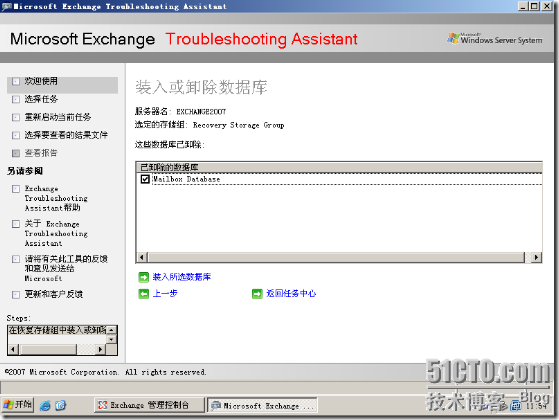The image size is (559, 420).
Task: Click the square icon beside 重新启动当前任务
Action: coord(16,117)
